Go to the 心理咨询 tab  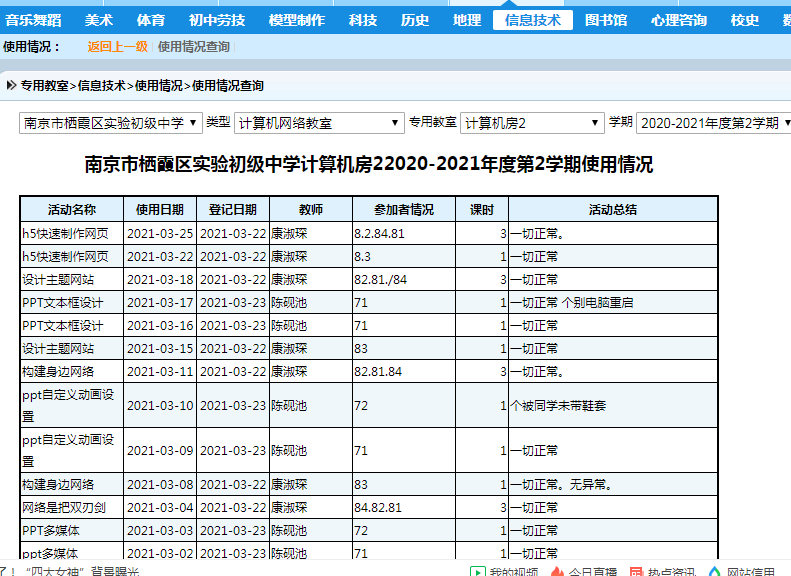tap(679, 20)
